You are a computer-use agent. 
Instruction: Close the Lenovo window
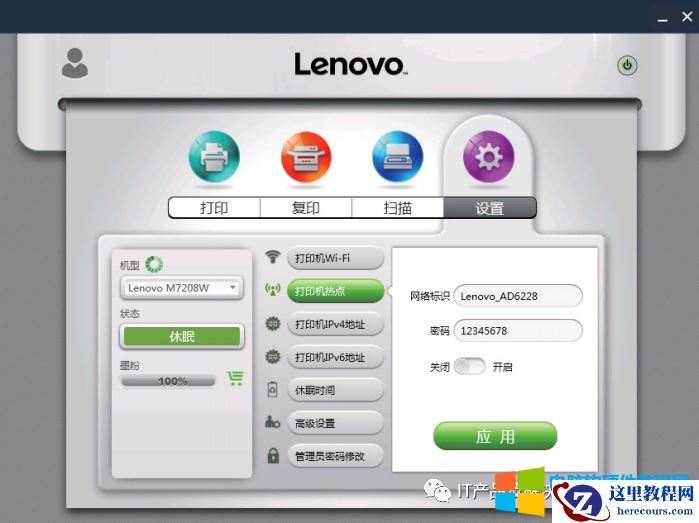[687, 17]
